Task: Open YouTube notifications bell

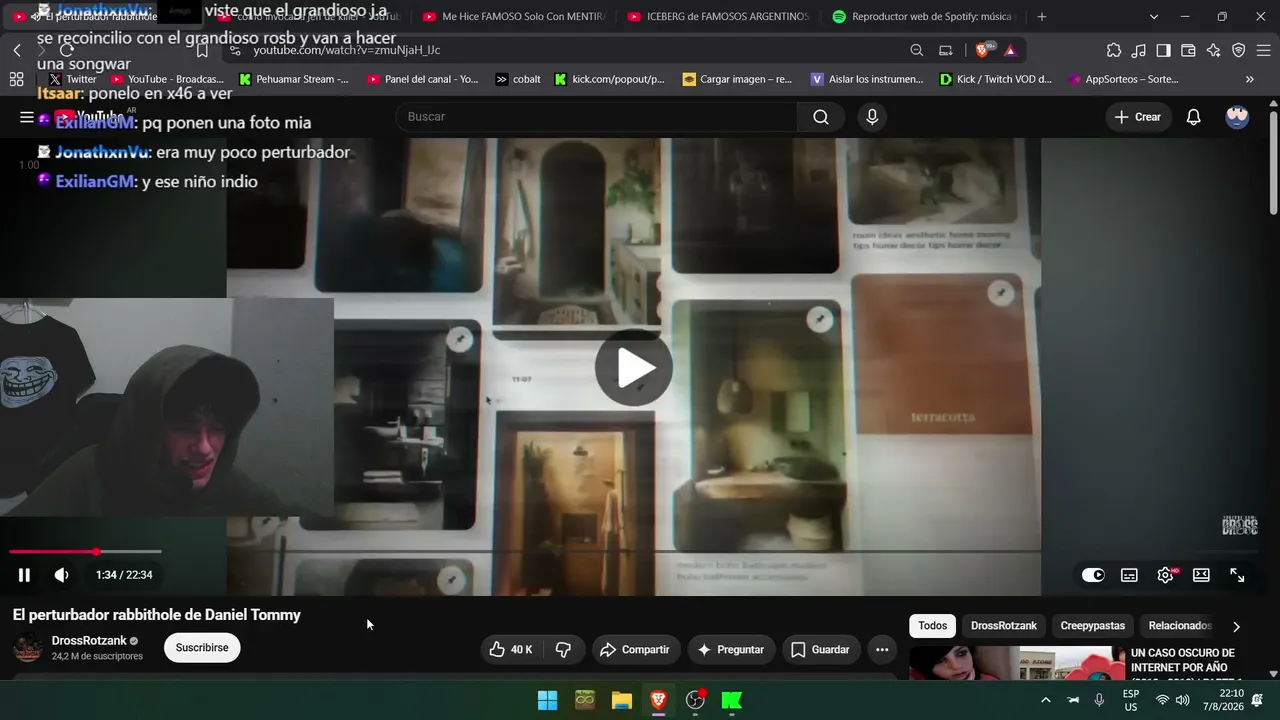Action: point(1193,117)
